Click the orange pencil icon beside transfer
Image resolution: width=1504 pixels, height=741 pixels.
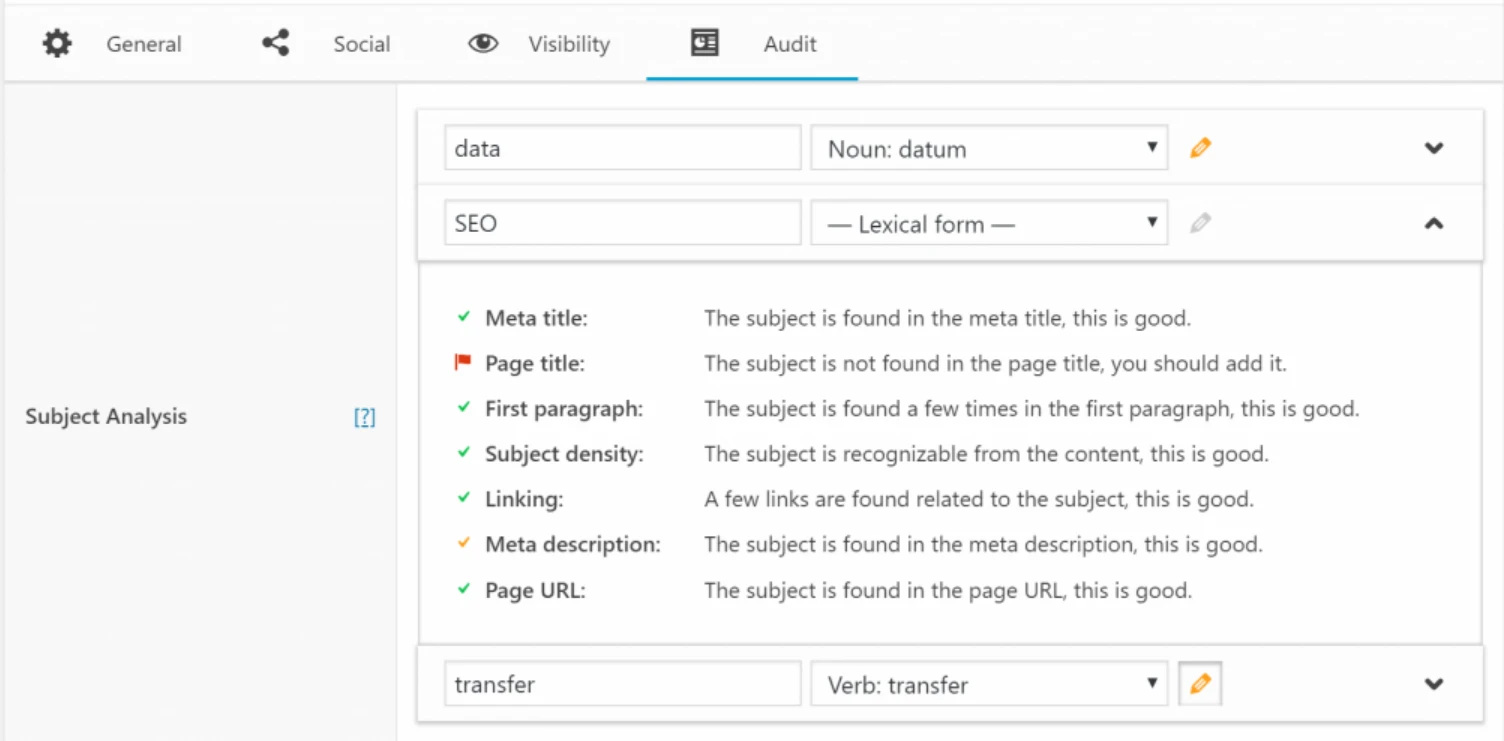[x=1200, y=685]
